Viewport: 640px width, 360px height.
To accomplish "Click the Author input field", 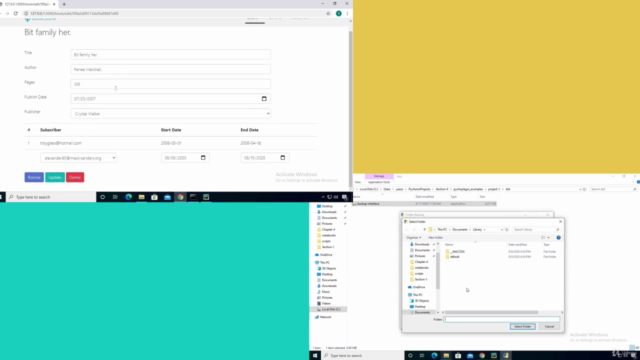I will coord(171,69).
